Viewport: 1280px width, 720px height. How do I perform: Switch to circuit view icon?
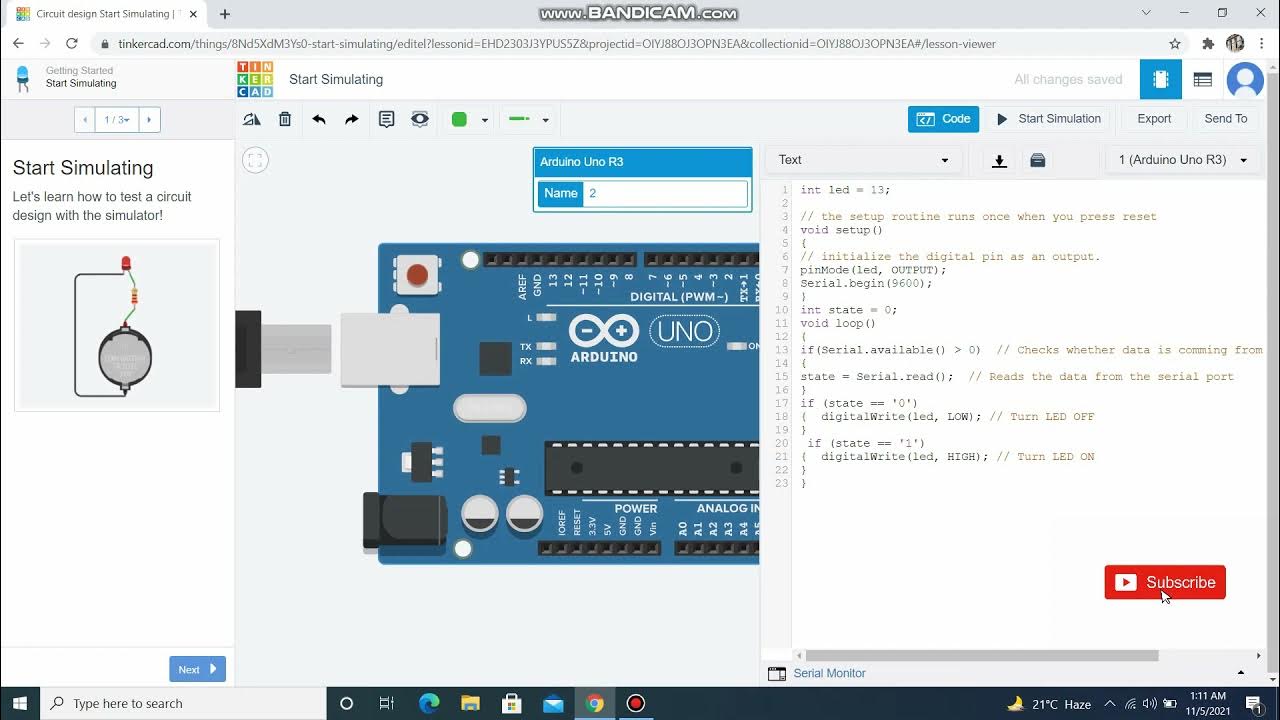[1161, 79]
